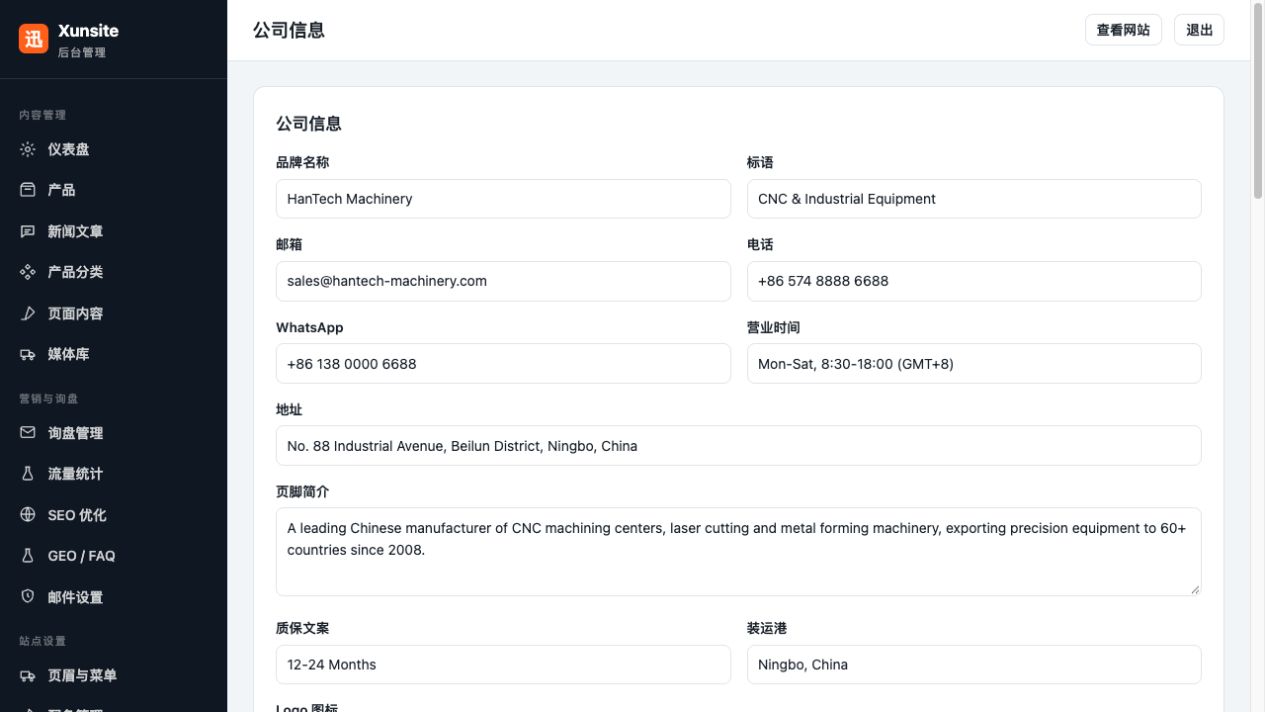Image resolution: width=1265 pixels, height=712 pixels.
Task: Click the 页脚简介 textarea resize handle
Action: click(1194, 589)
